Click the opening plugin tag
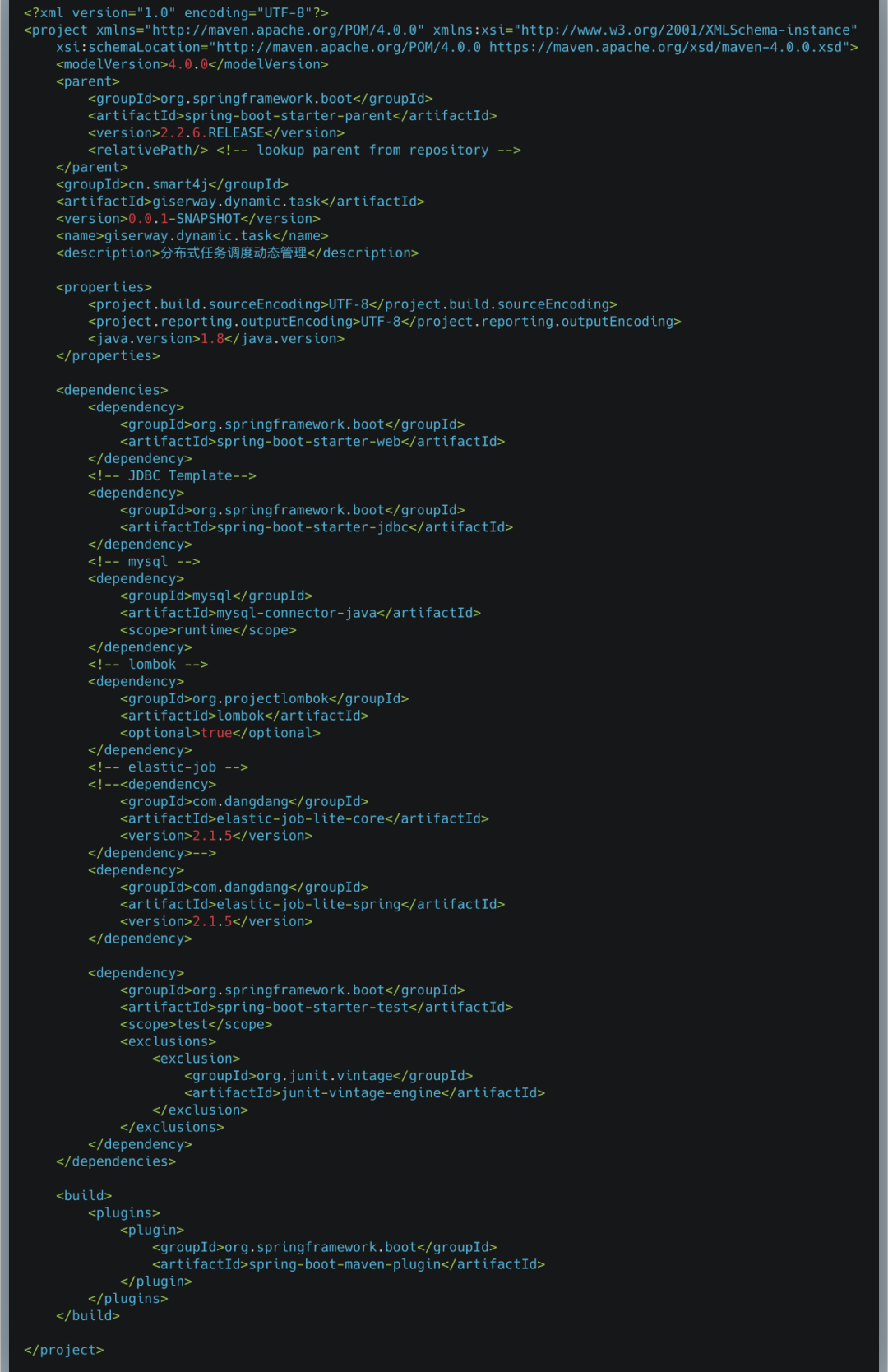 coord(152,1230)
